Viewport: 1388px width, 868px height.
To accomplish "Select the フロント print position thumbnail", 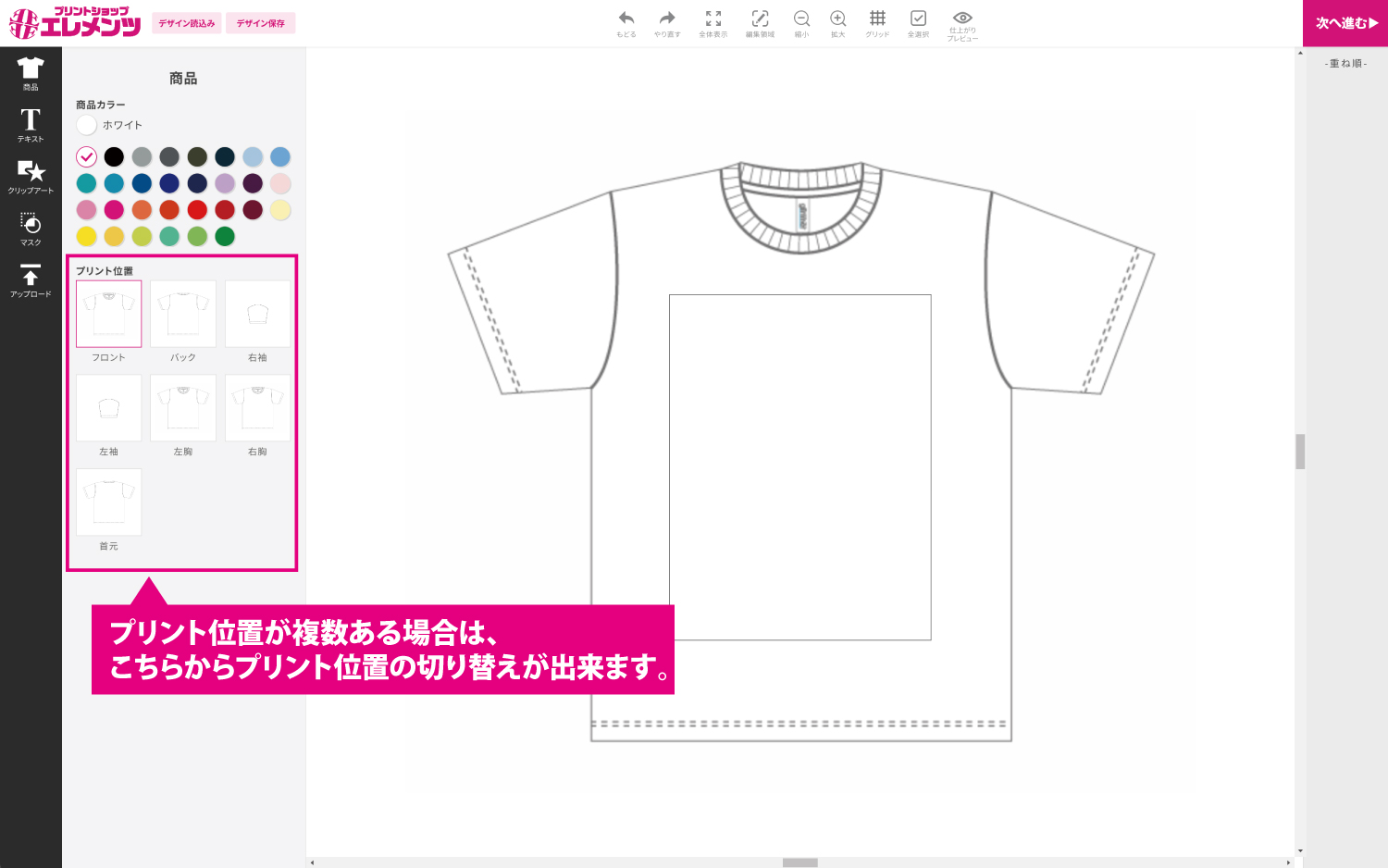I will (x=109, y=314).
